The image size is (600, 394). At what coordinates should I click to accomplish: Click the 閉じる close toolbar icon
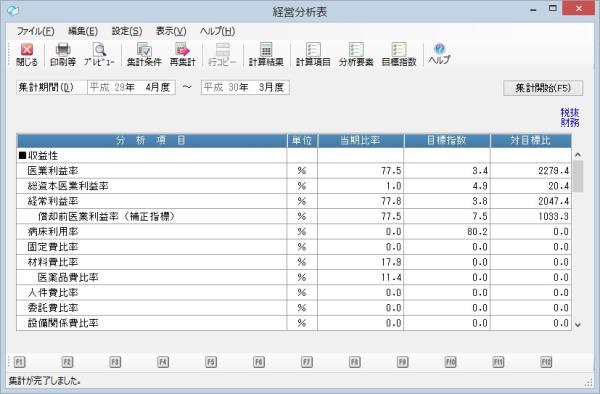(27, 55)
